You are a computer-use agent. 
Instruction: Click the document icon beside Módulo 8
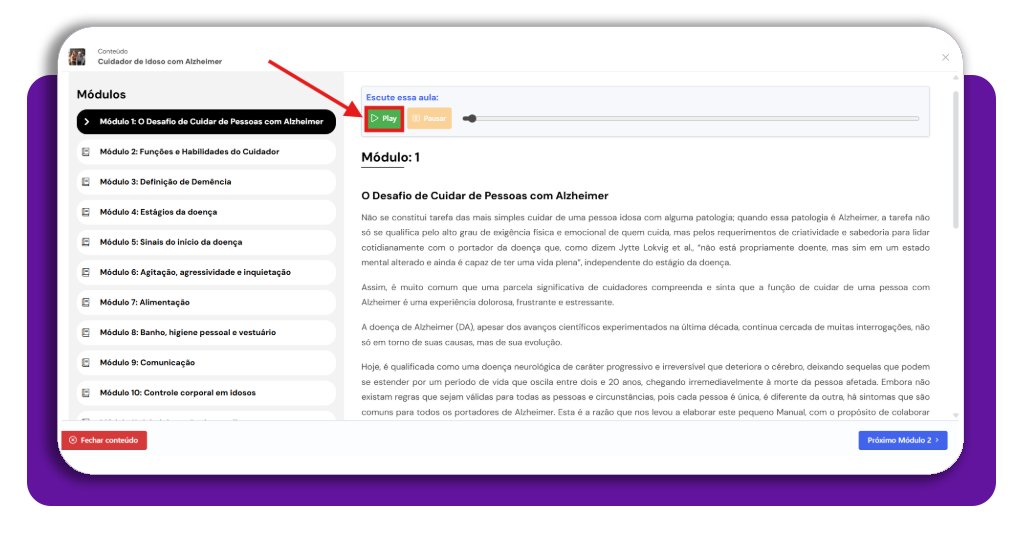pyautogui.click(x=87, y=332)
